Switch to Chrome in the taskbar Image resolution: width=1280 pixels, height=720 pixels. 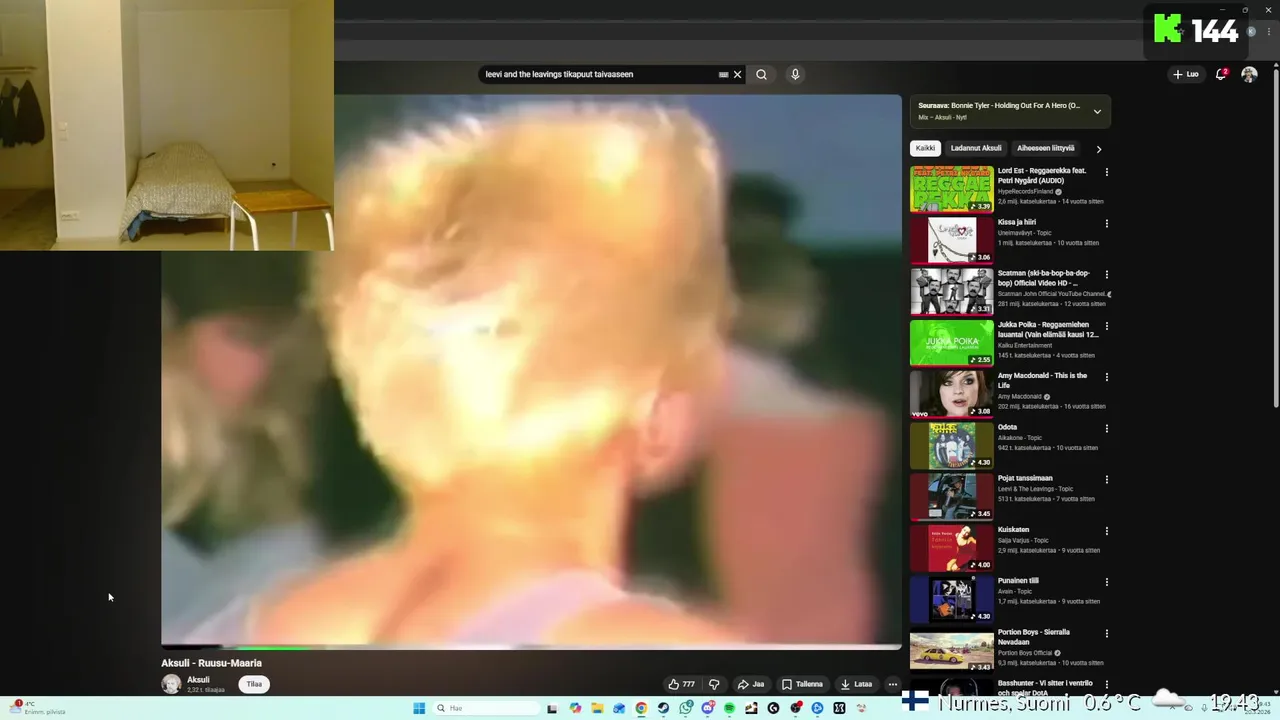(x=641, y=708)
